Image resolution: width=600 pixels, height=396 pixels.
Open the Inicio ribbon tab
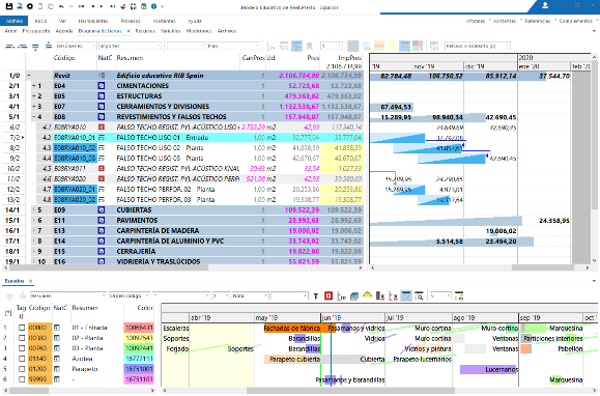click(41, 21)
